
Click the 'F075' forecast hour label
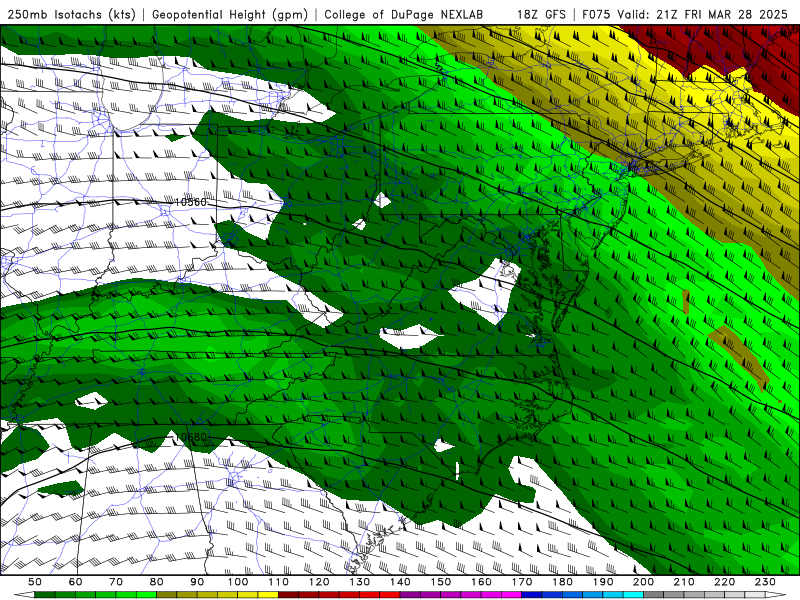pos(596,14)
